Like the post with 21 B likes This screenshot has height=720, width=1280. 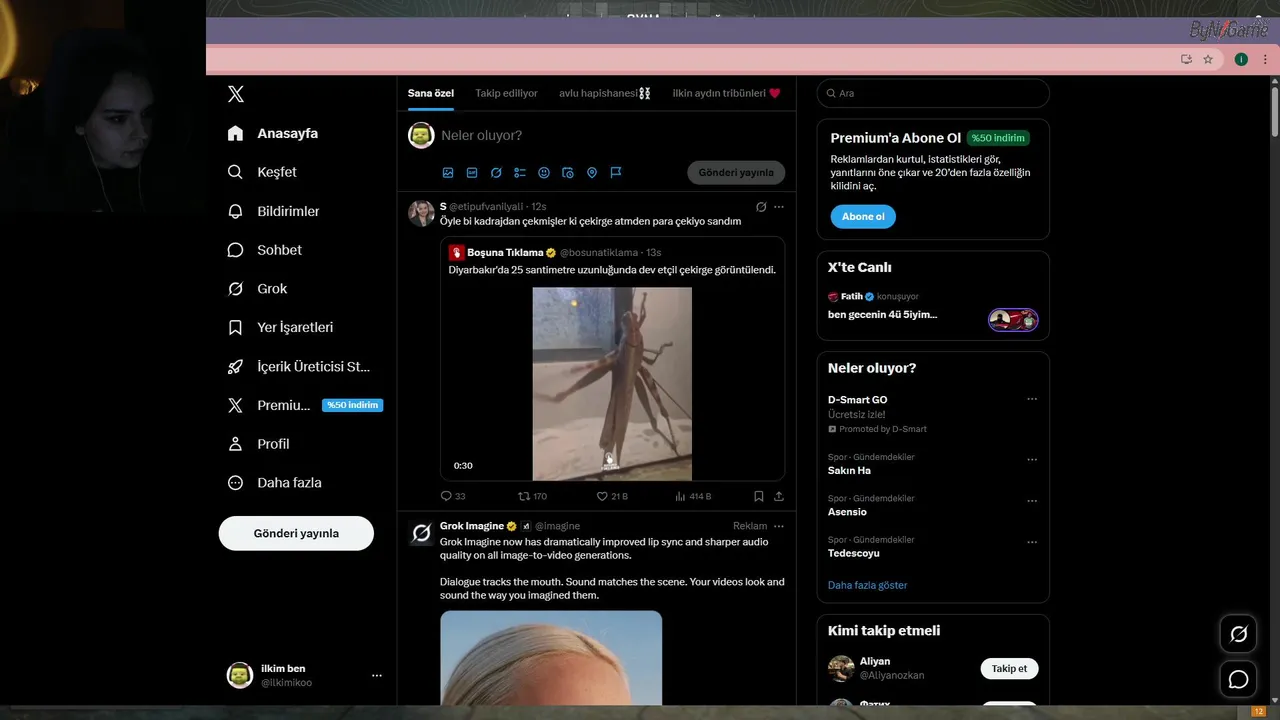(x=612, y=496)
